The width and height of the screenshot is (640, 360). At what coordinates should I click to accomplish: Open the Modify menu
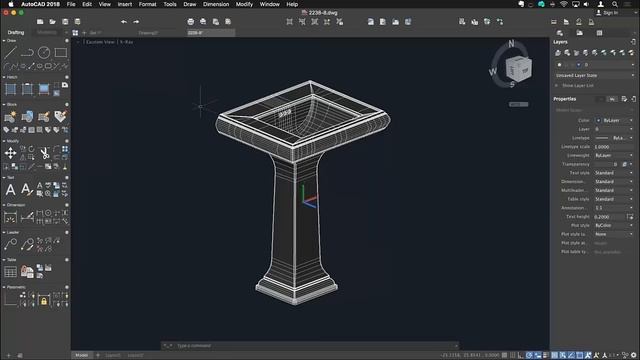[244, 4]
